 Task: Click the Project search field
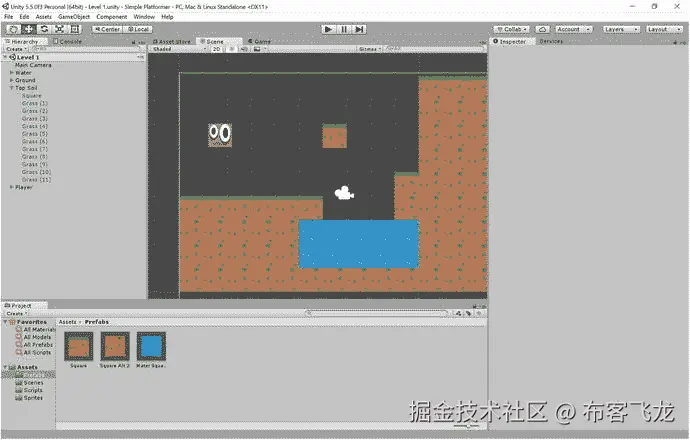(377, 313)
